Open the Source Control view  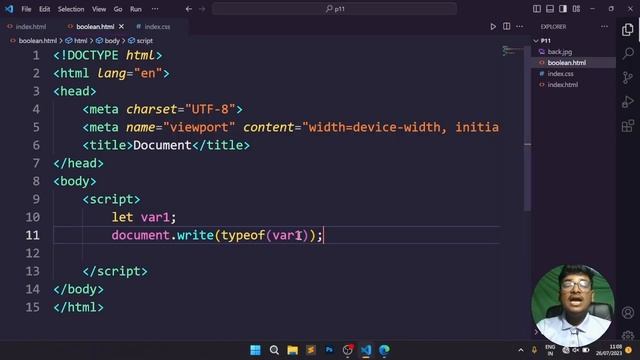(628, 78)
